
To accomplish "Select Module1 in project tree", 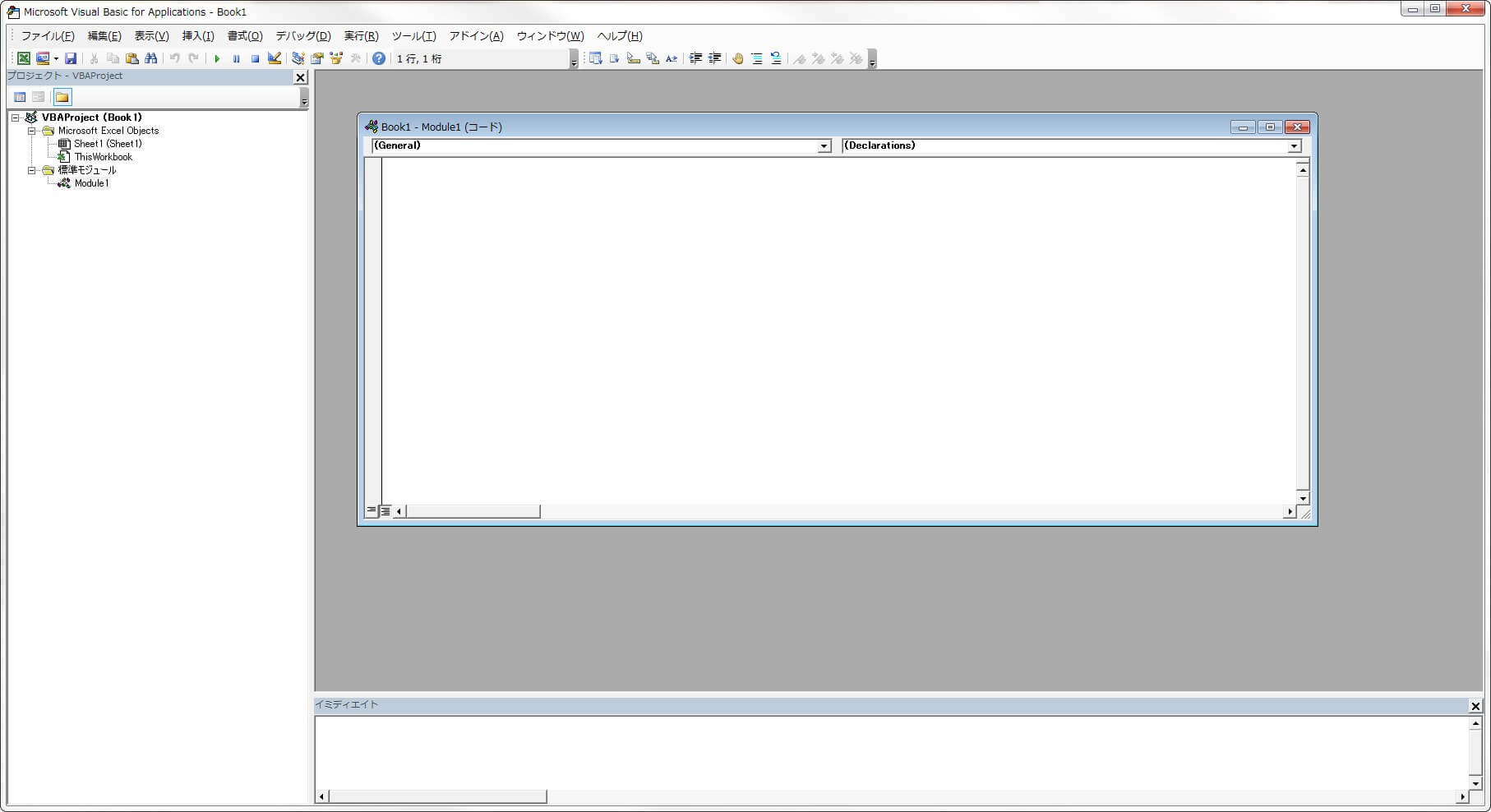I will 91,183.
